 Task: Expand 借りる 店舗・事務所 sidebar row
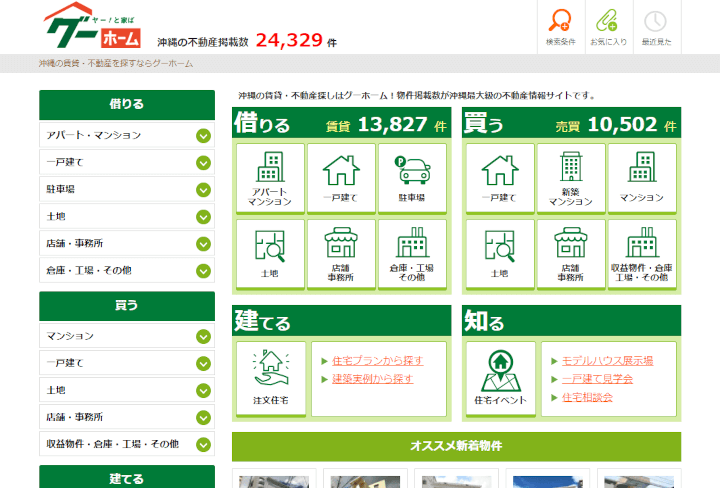coord(127,243)
